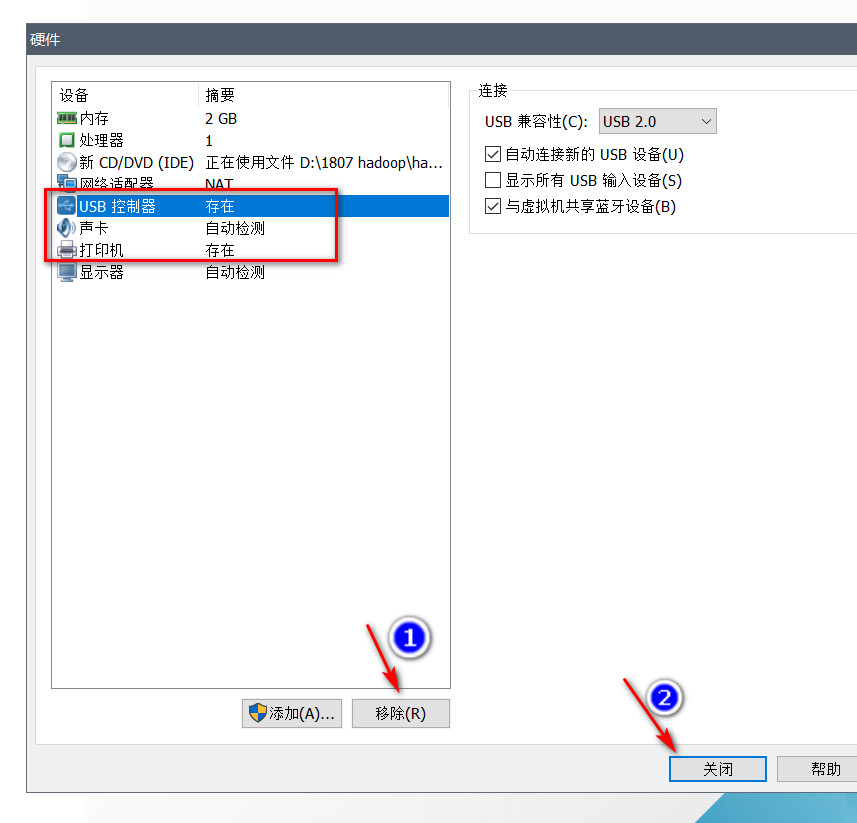Click the 关闭 button

[718, 769]
